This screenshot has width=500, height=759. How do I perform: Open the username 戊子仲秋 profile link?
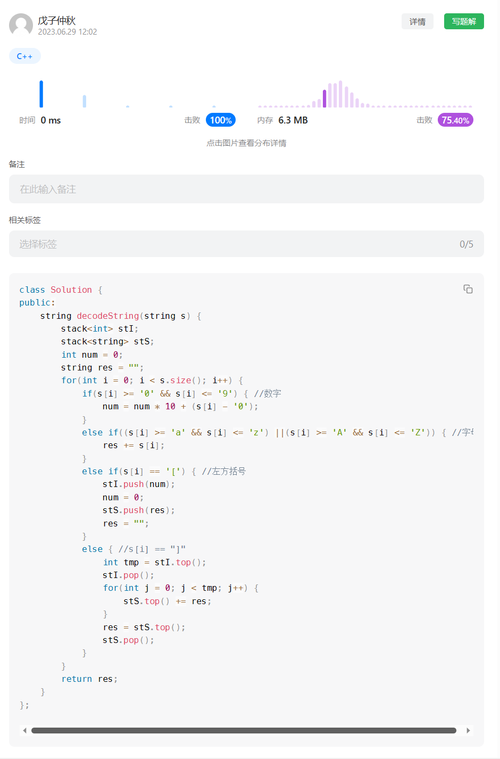(x=57, y=20)
